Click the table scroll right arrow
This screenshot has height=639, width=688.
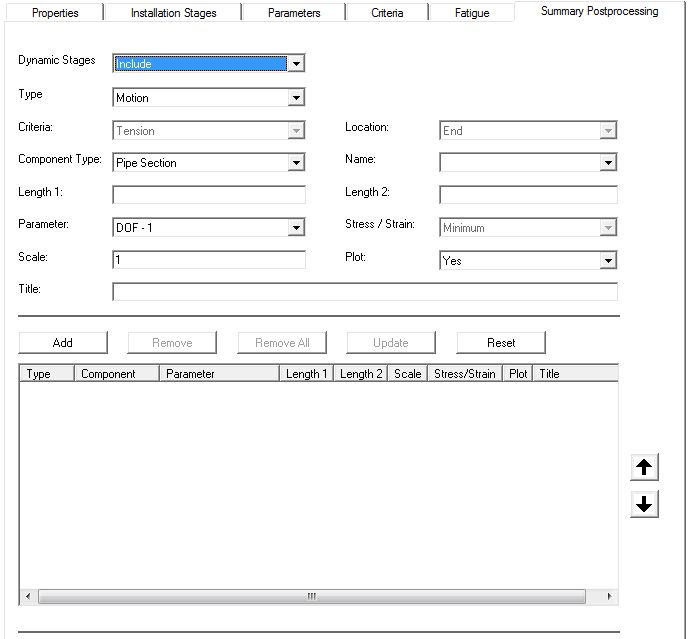(x=609, y=596)
